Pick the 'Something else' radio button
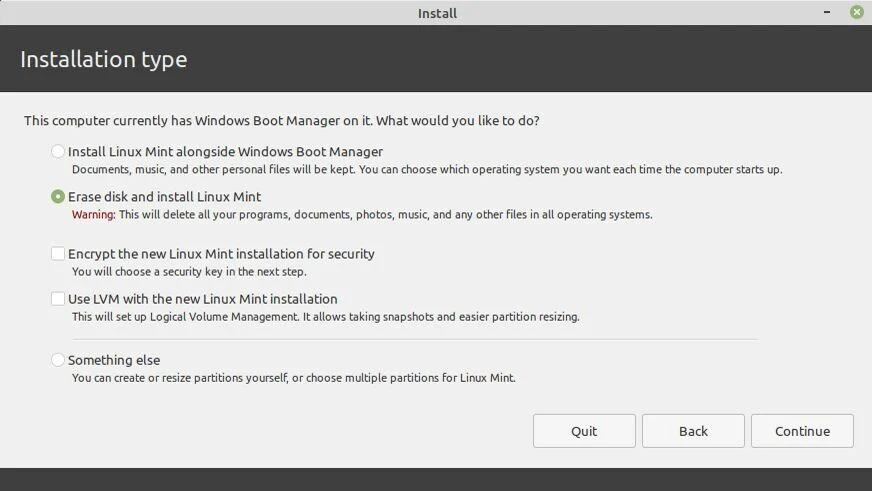872x491 pixels. tap(58, 360)
